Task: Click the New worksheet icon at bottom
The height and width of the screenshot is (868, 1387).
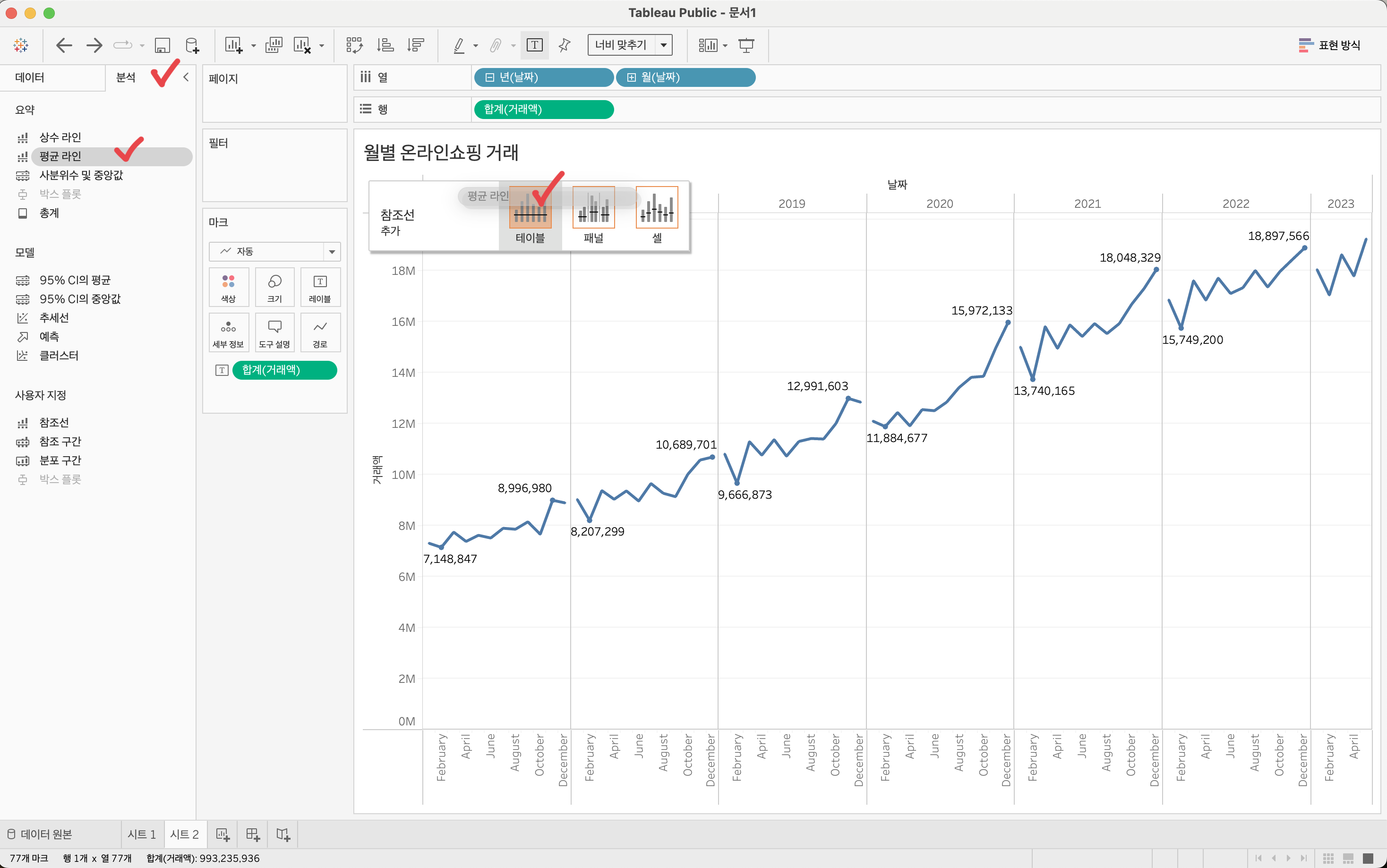Action: 223,834
